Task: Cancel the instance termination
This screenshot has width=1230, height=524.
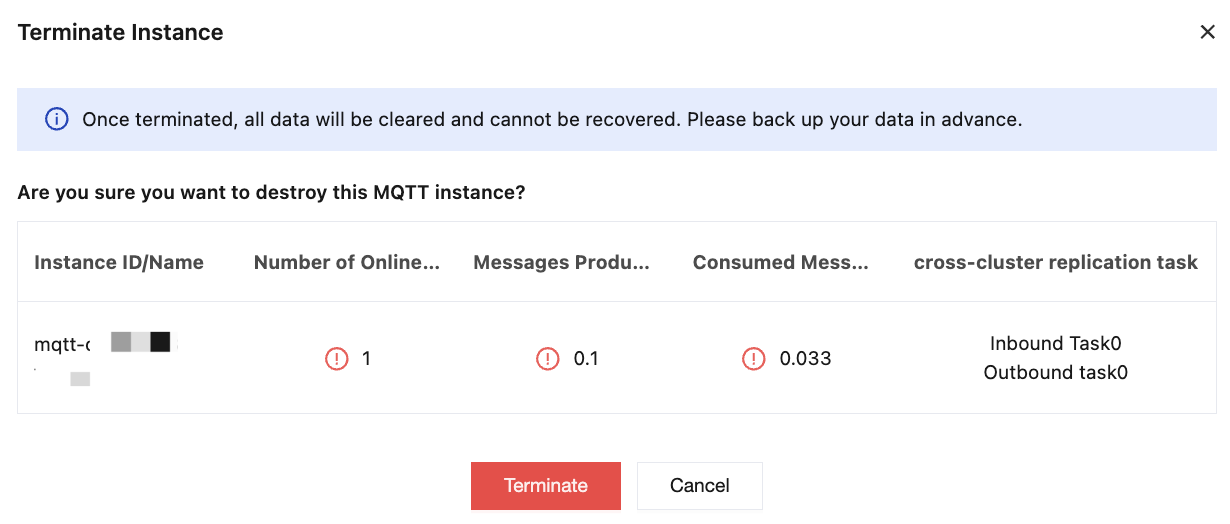Action: (699, 486)
